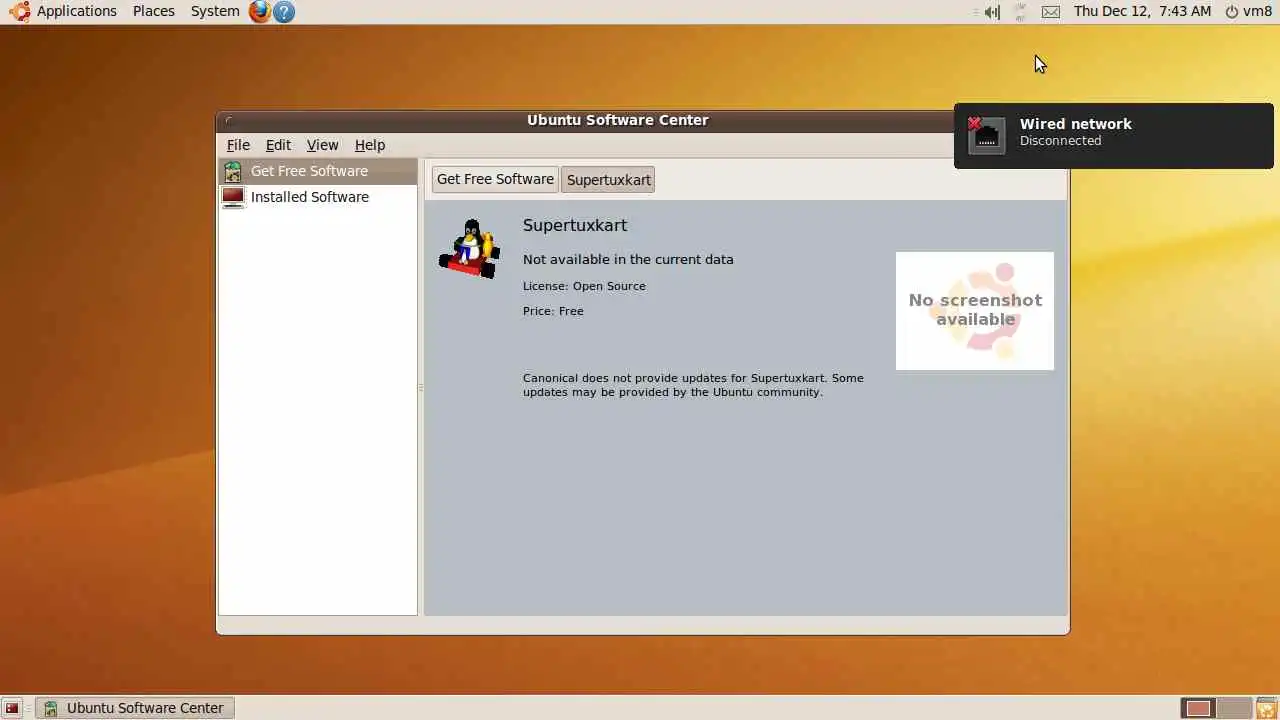The width and height of the screenshot is (1280, 720).
Task: Click the Get Free Software sidebar icon
Action: point(233,171)
